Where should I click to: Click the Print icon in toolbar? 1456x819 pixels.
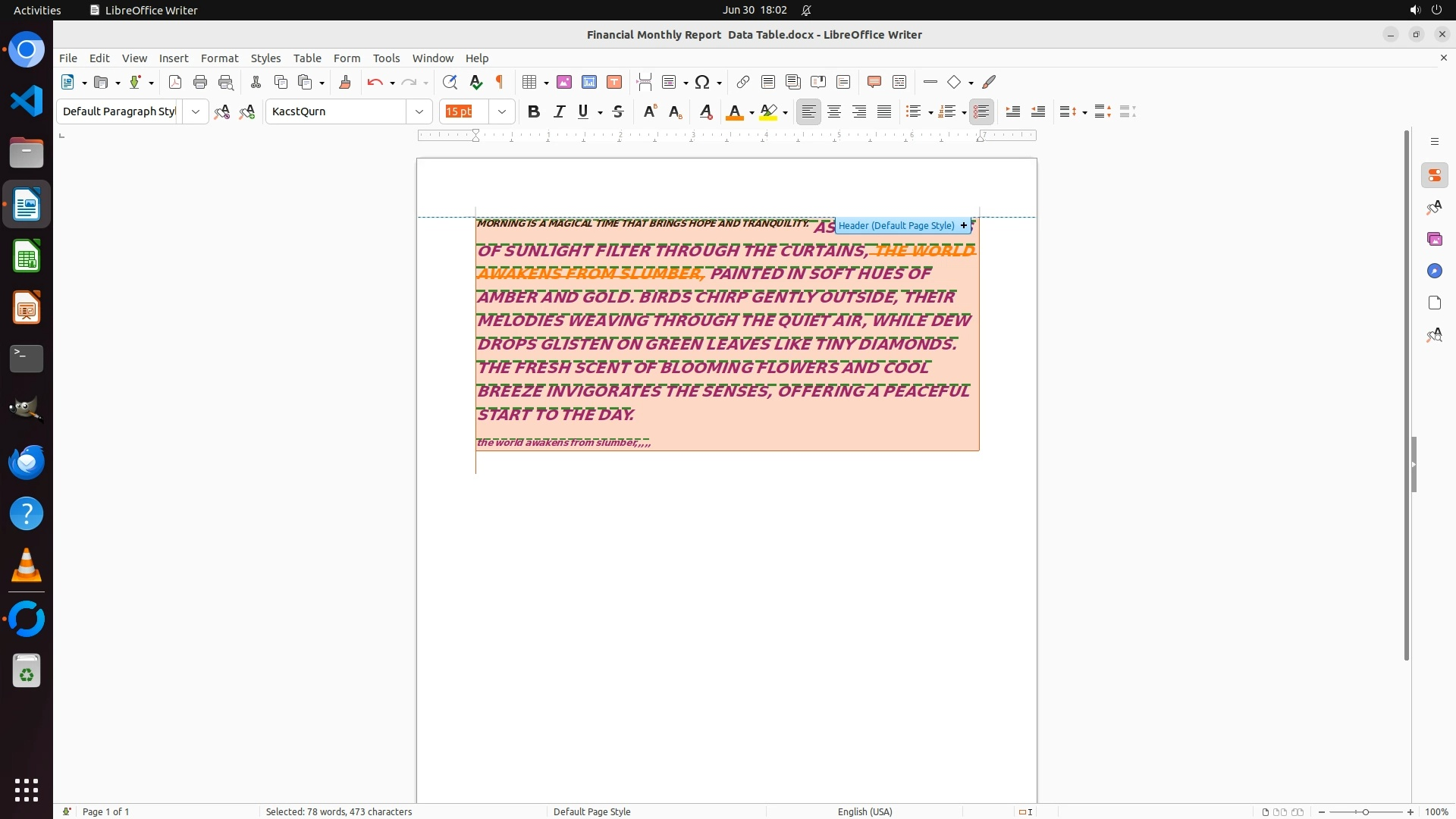point(200,82)
